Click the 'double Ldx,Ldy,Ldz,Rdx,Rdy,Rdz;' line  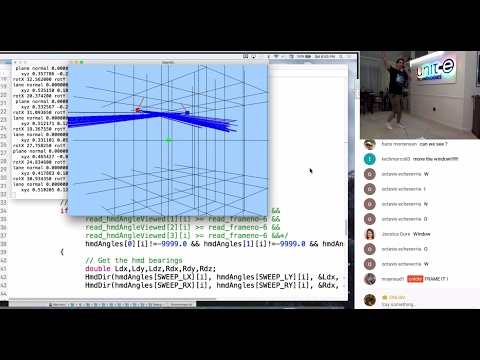[151, 269]
